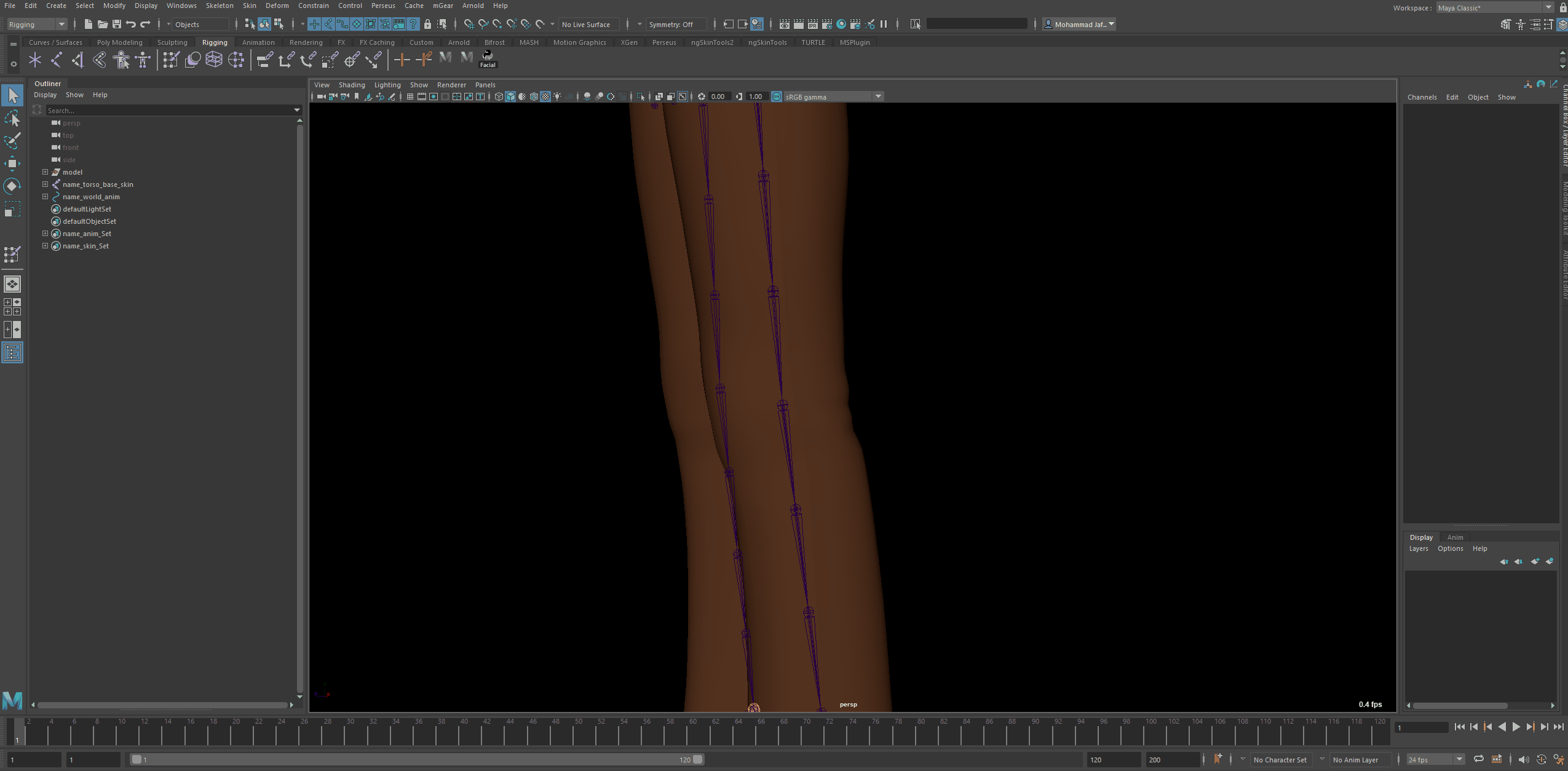
Task: Click the Create Joint shelf icon
Action: click(x=56, y=60)
